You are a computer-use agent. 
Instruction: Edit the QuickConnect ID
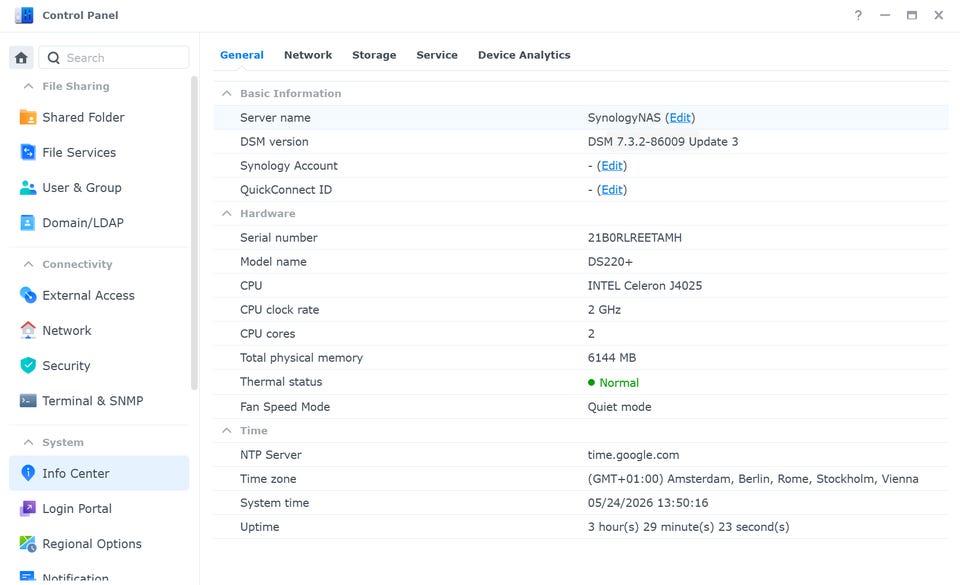(x=612, y=190)
